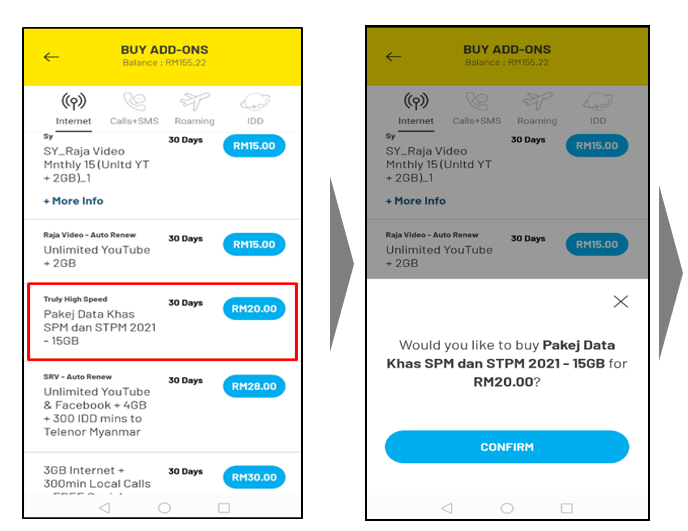Expand + More Info on the left screen
Screen dimensions: 688x531
coord(73,201)
